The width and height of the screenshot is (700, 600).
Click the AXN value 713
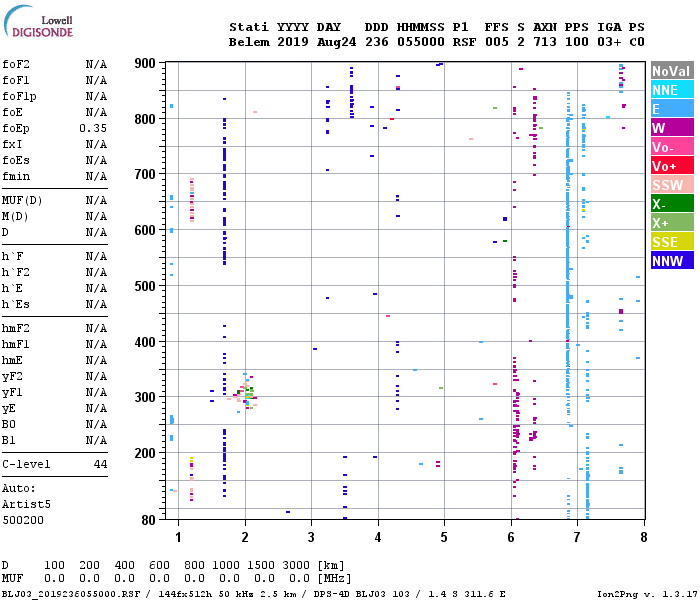(x=545, y=42)
